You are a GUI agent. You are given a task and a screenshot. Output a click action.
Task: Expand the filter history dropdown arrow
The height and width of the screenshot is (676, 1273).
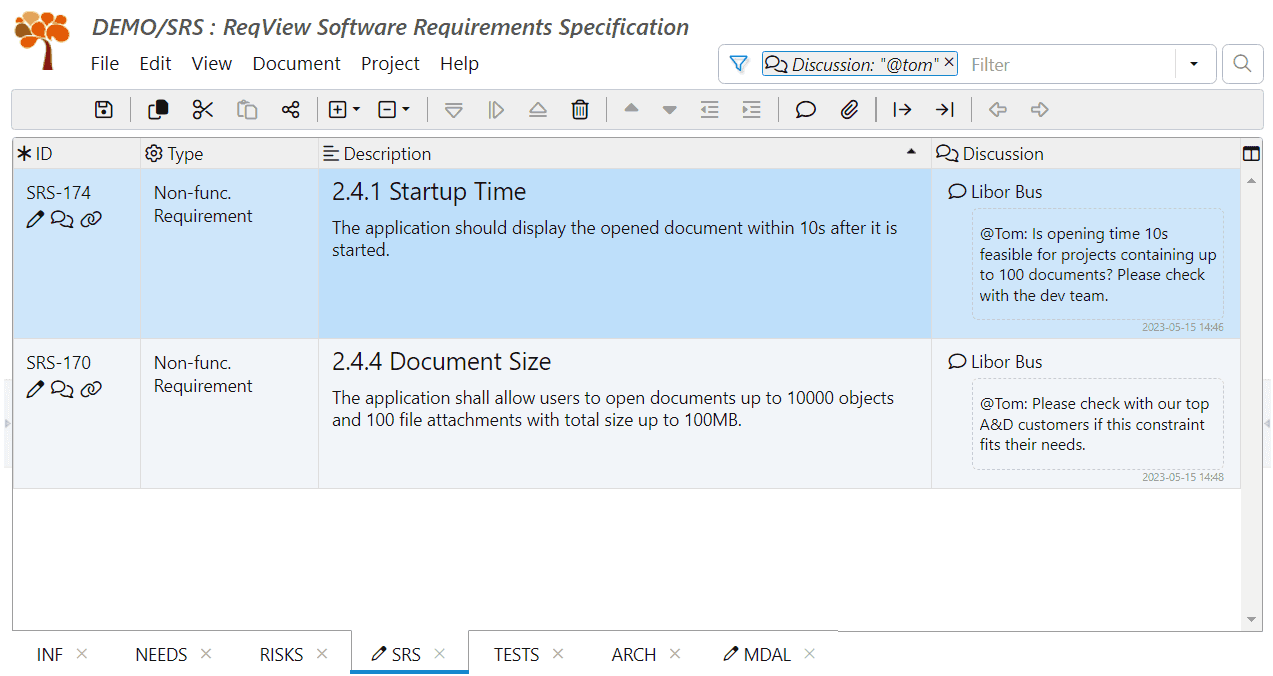click(x=1194, y=64)
